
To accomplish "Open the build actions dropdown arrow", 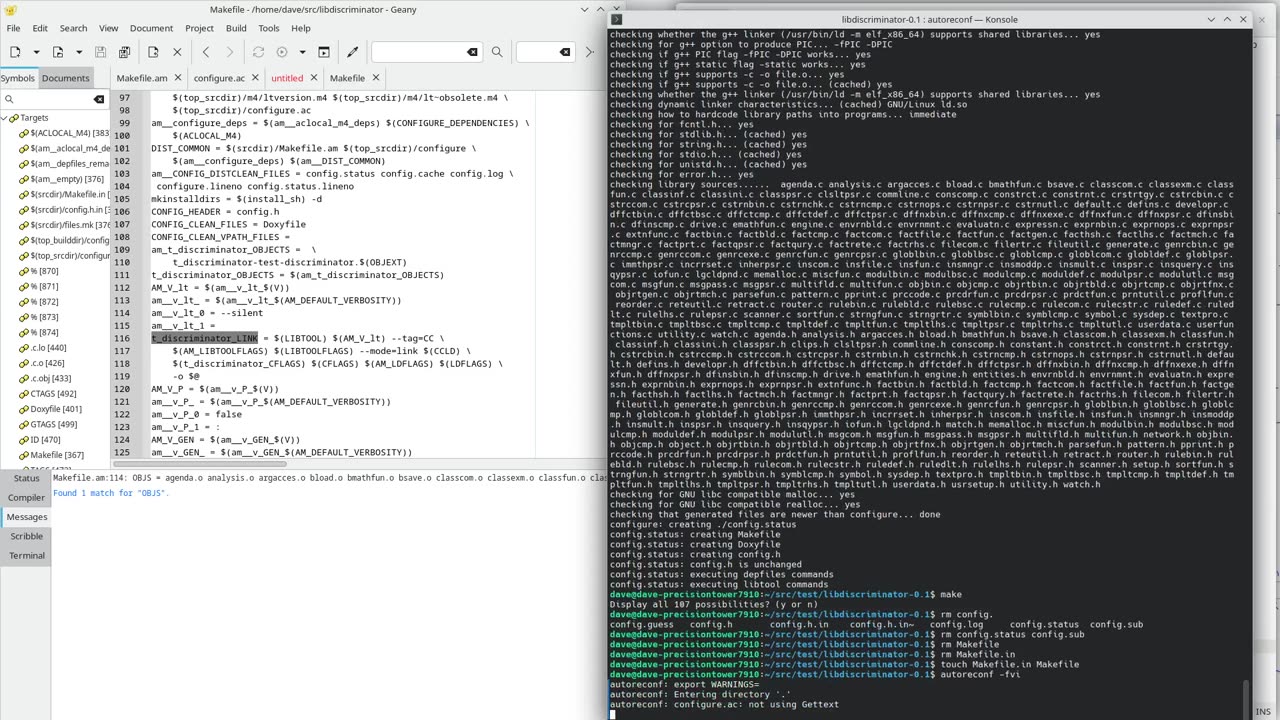I will pos(302,52).
